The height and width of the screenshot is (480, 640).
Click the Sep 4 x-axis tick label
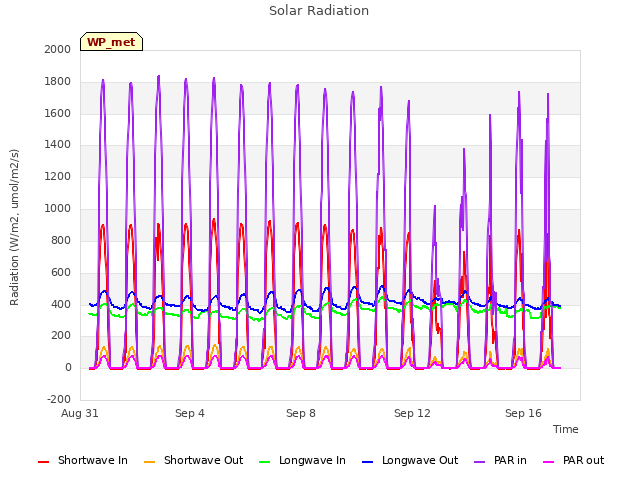(190, 413)
